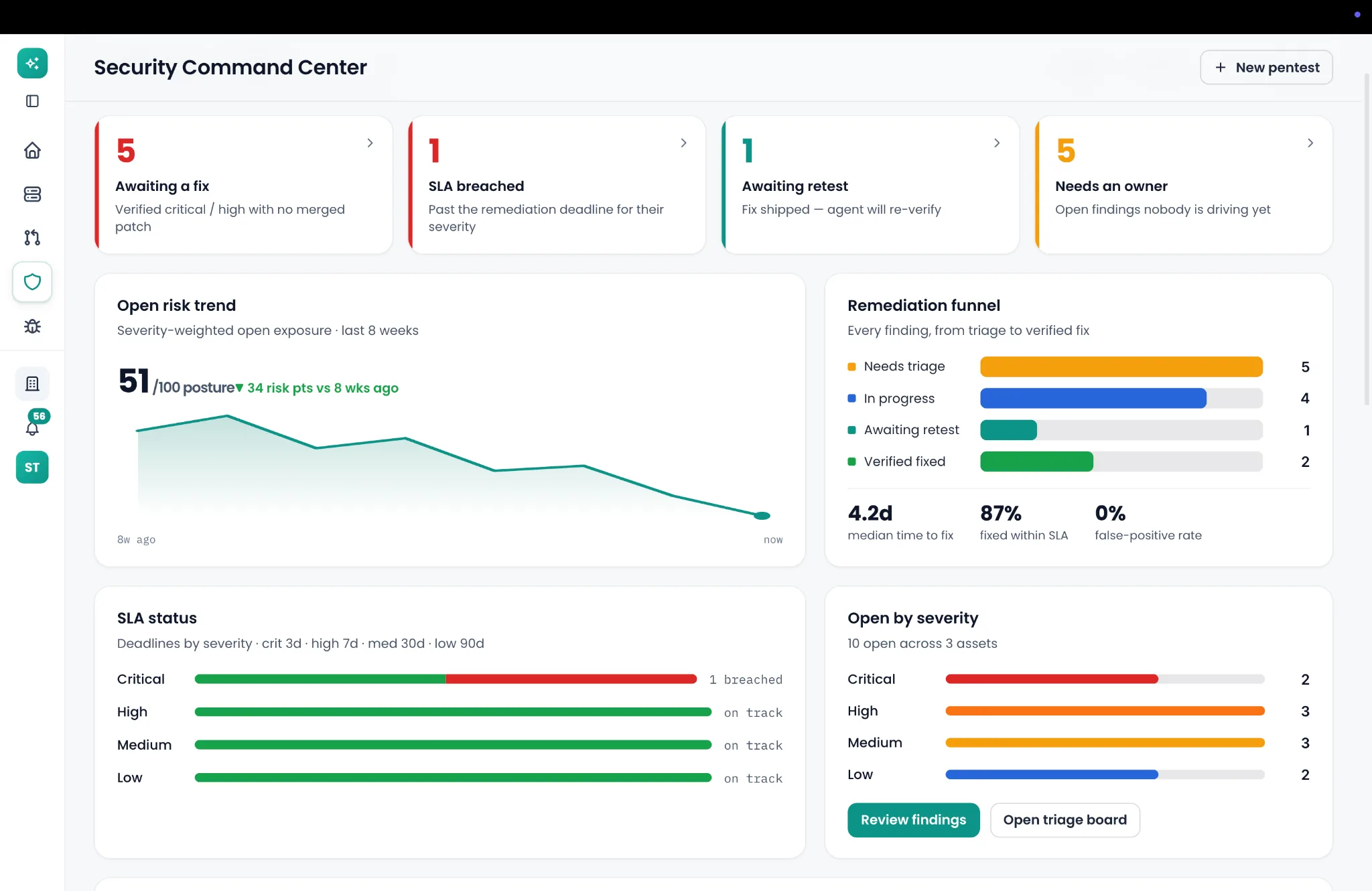
Task: Click the 'on track' label for High SLA
Action: pos(753,713)
